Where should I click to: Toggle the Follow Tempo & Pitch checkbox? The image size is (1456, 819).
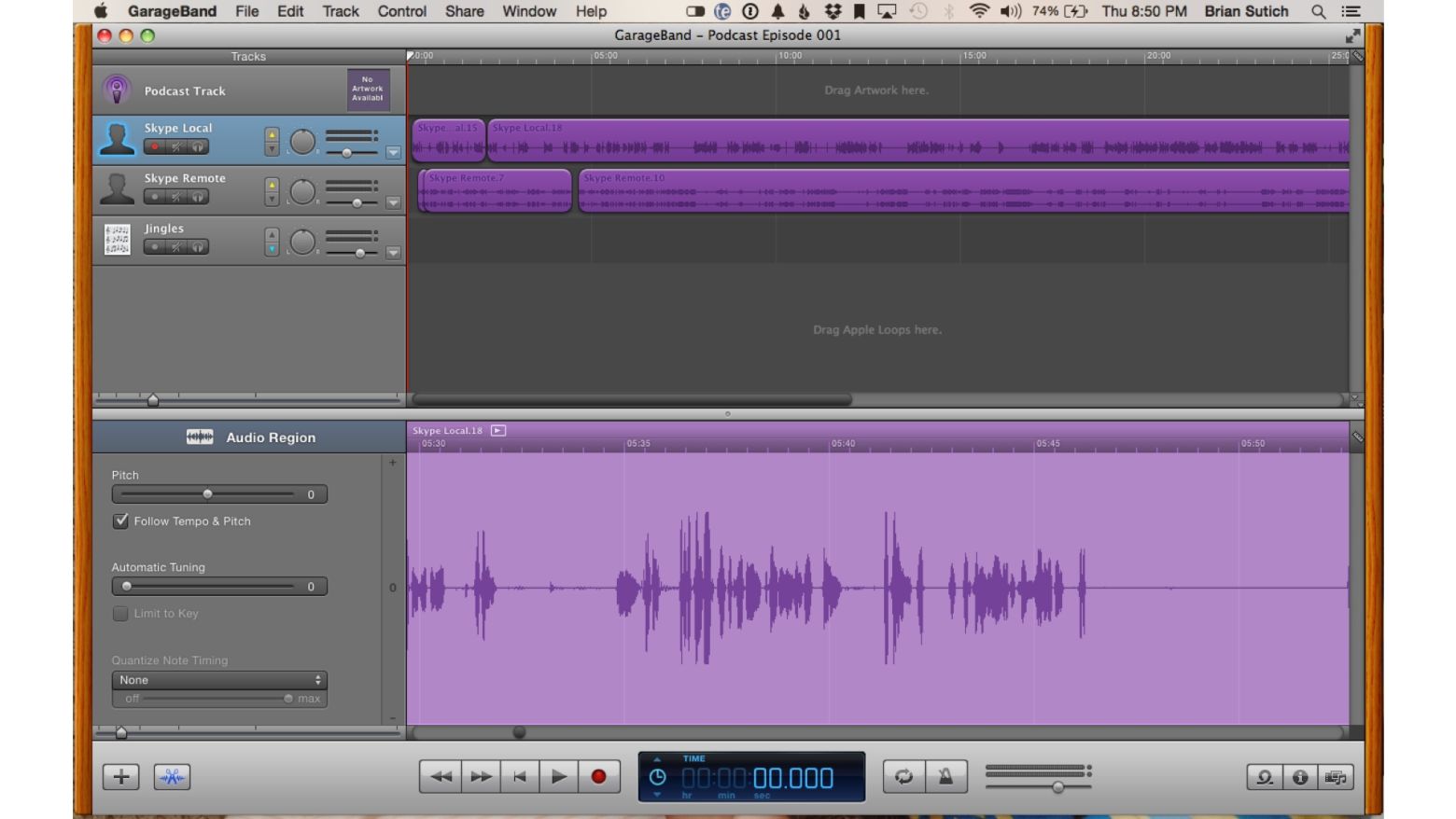(x=120, y=521)
